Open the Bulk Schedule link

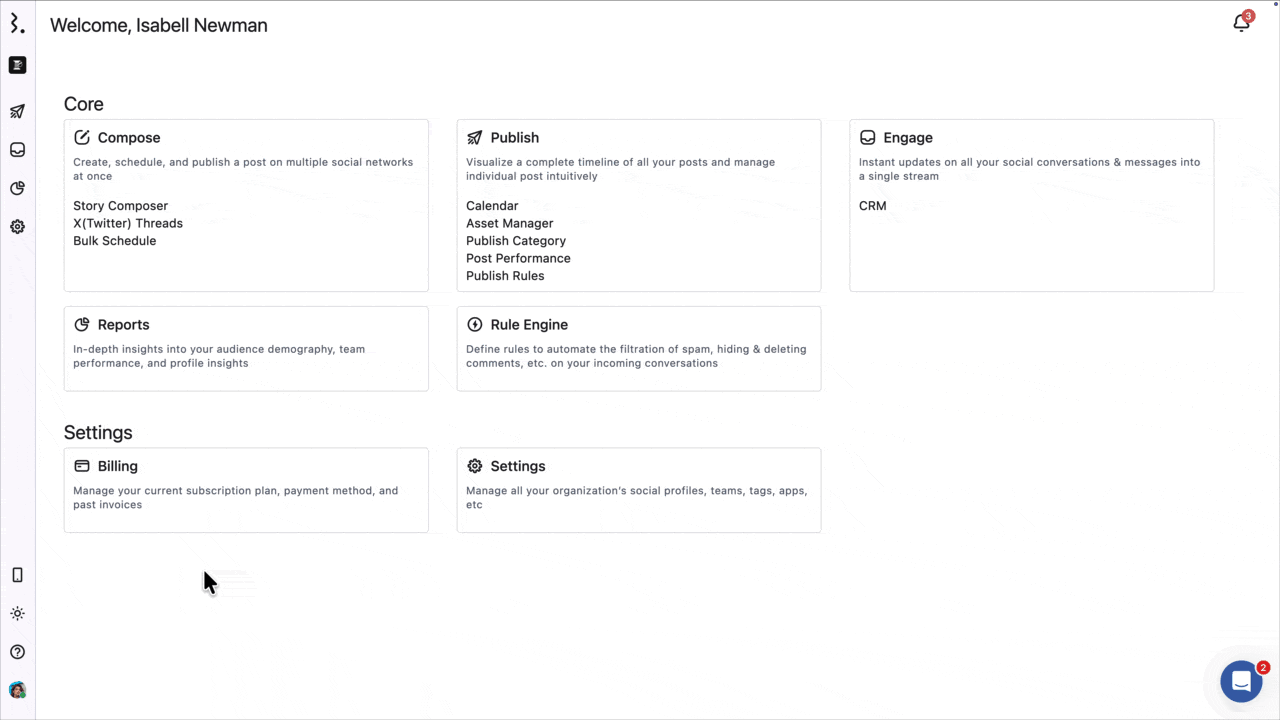pos(114,241)
